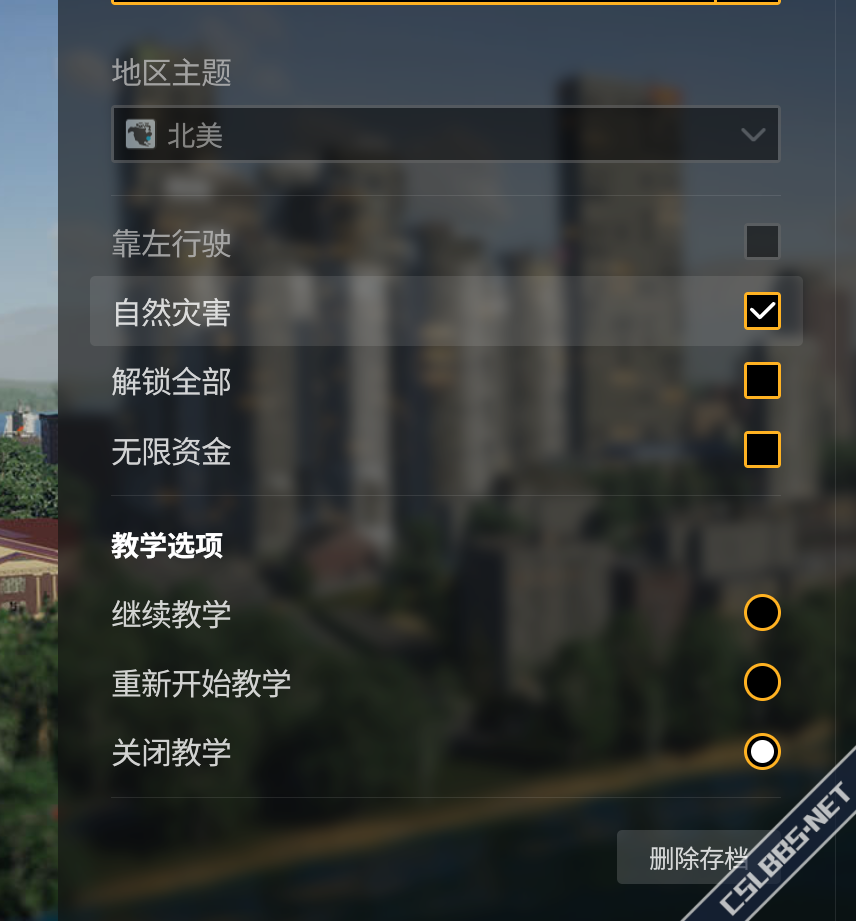Select the 重新开始教学 radio button
This screenshot has height=921, width=856.
(762, 682)
